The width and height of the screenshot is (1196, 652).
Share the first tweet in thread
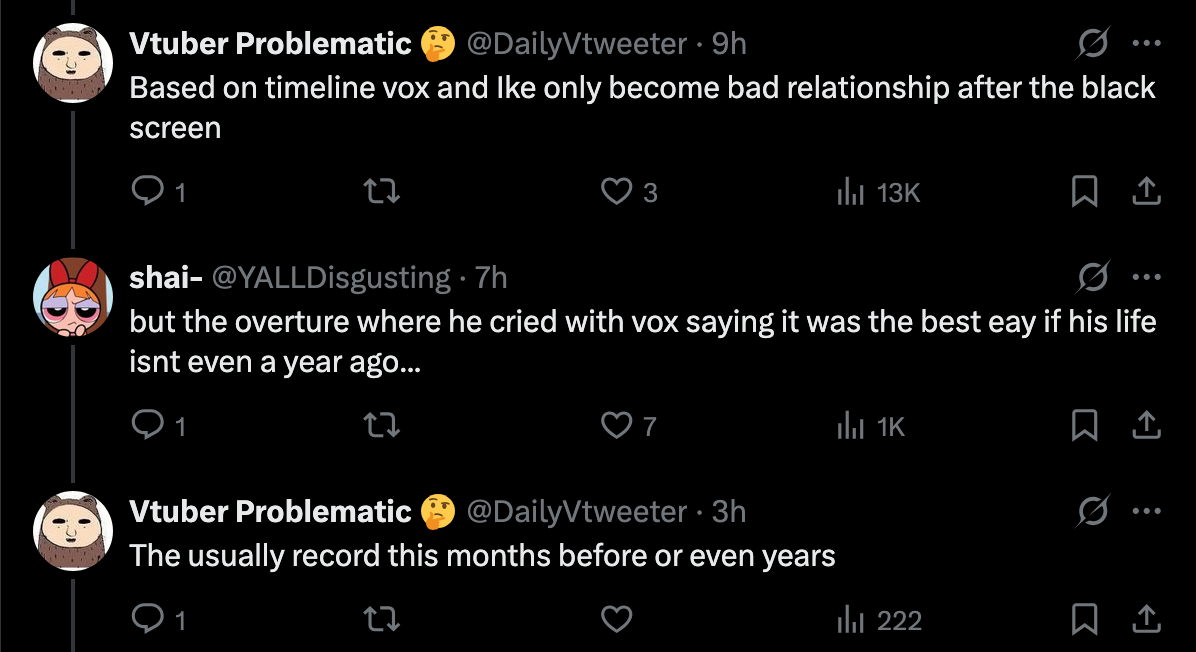tap(1146, 192)
